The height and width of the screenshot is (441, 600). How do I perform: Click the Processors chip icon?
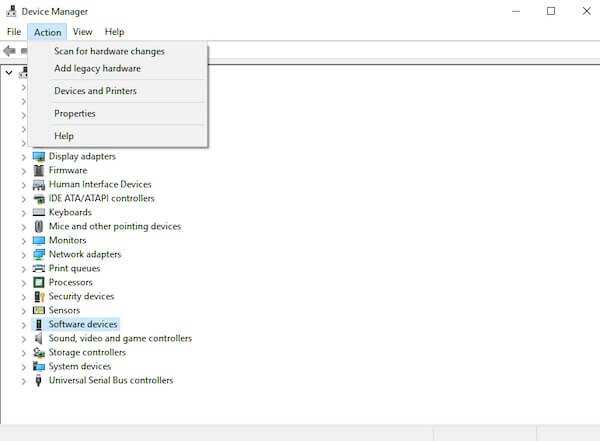click(x=39, y=283)
